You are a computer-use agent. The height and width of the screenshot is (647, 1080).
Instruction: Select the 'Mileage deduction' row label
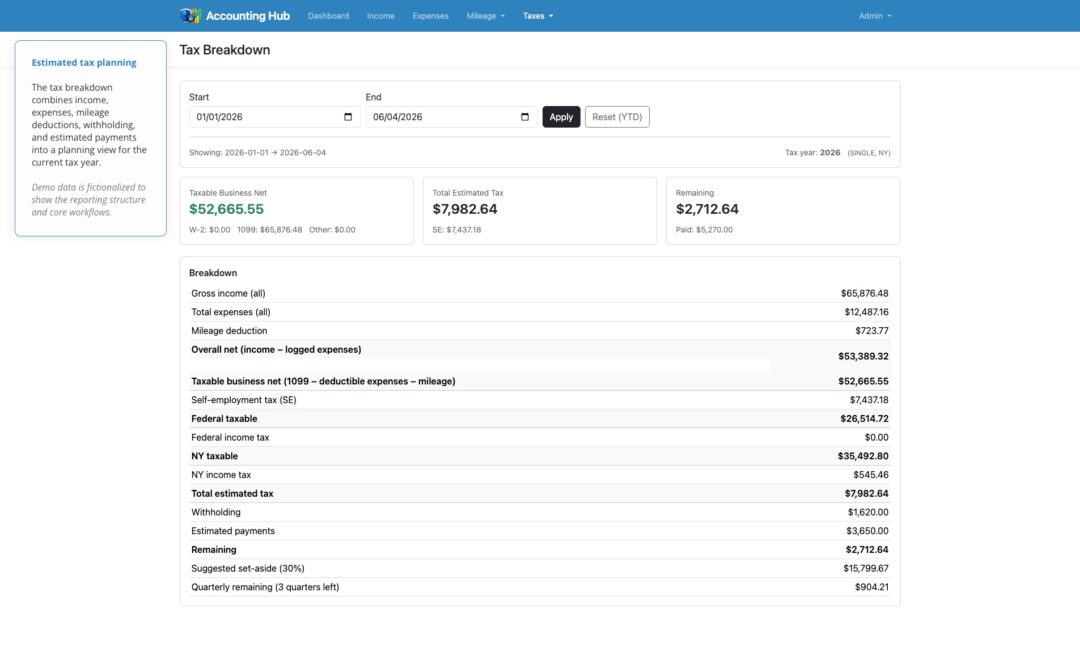(x=229, y=331)
